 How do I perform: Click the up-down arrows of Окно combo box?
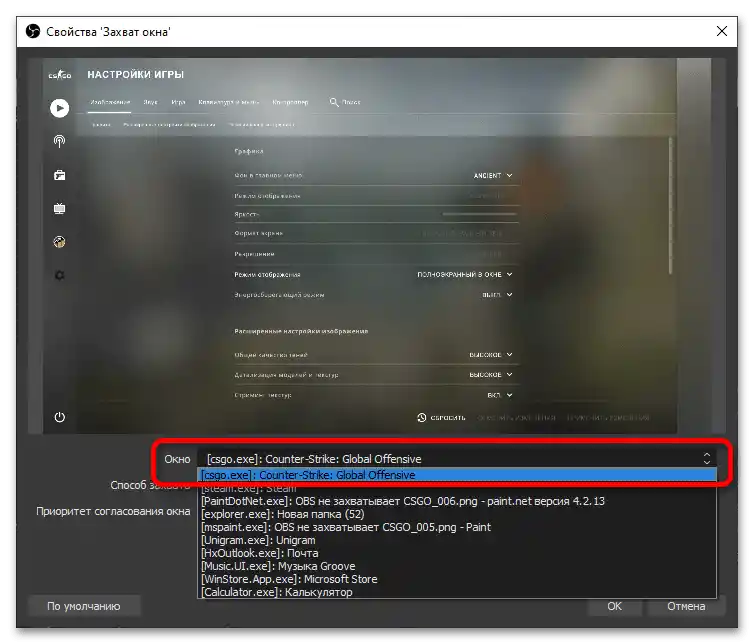pyautogui.click(x=706, y=458)
